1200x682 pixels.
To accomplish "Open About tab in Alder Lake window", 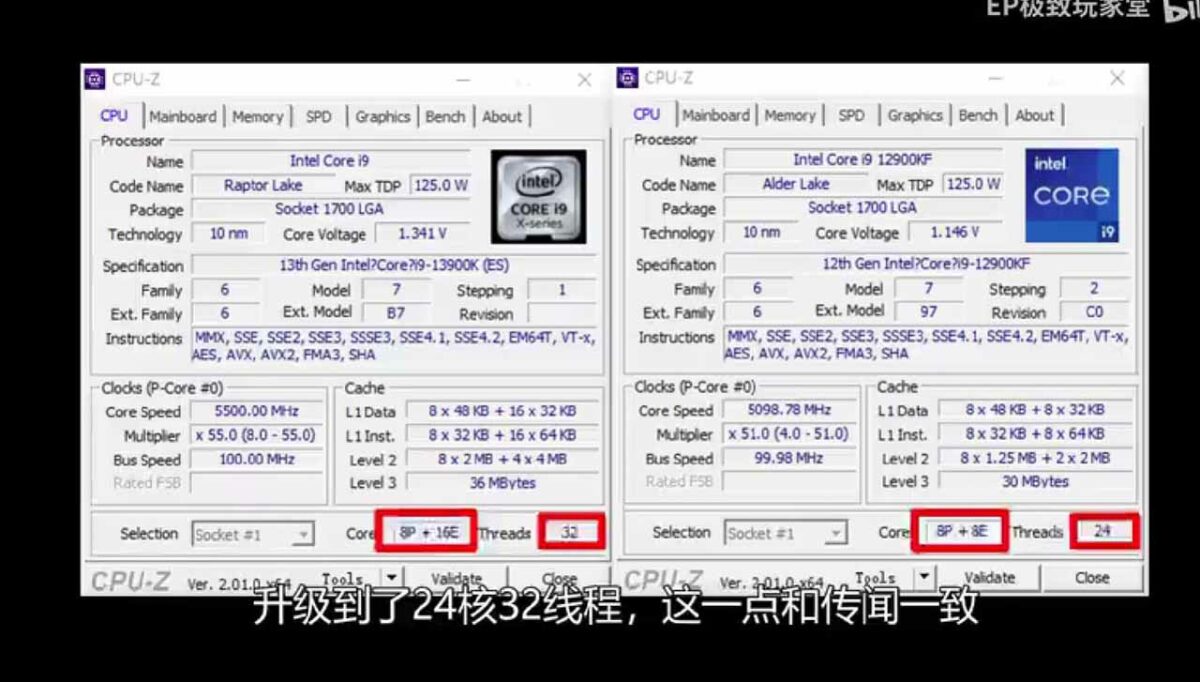I will [1035, 116].
